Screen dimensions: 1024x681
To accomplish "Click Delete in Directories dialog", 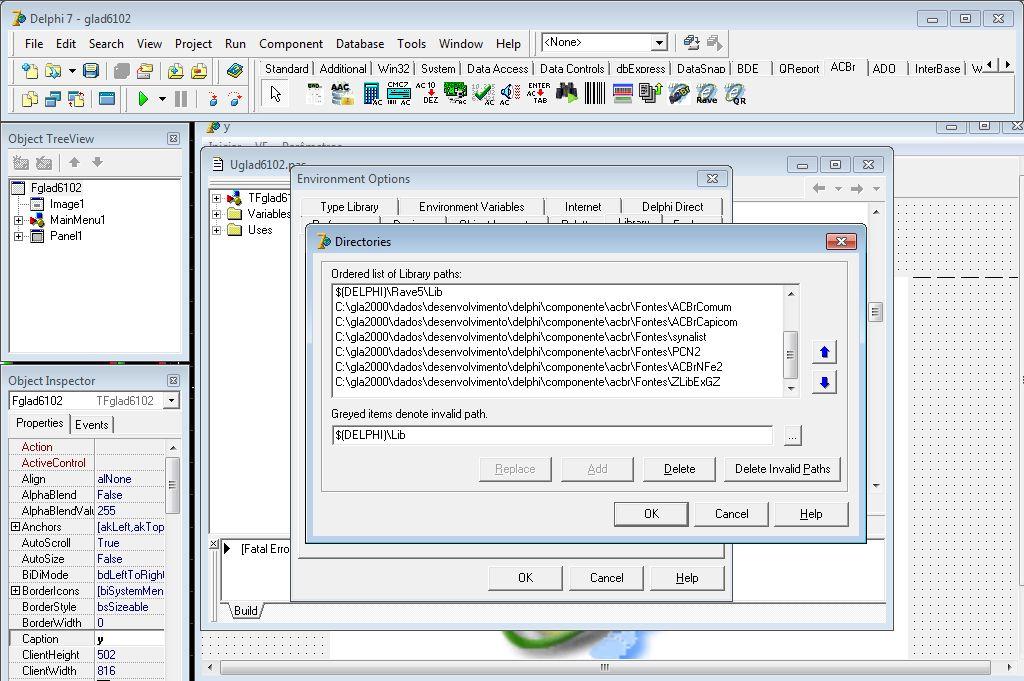I will point(679,469).
